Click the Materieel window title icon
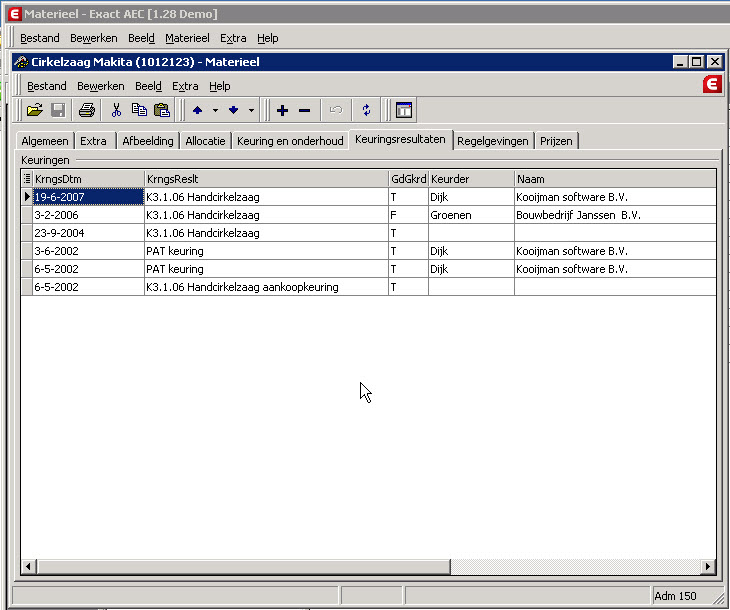Viewport: 730px width, 610px height. click(21, 62)
